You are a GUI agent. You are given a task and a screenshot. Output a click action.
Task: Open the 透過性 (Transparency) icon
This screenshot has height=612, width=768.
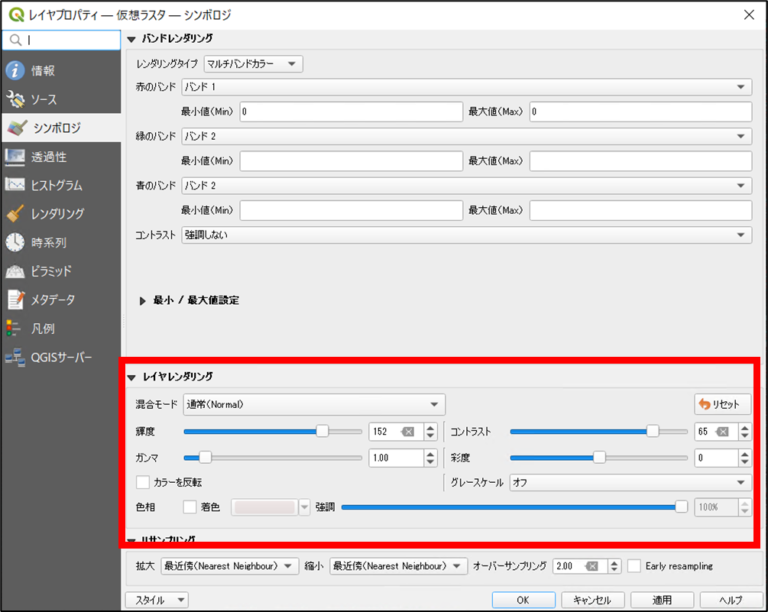tap(15, 157)
